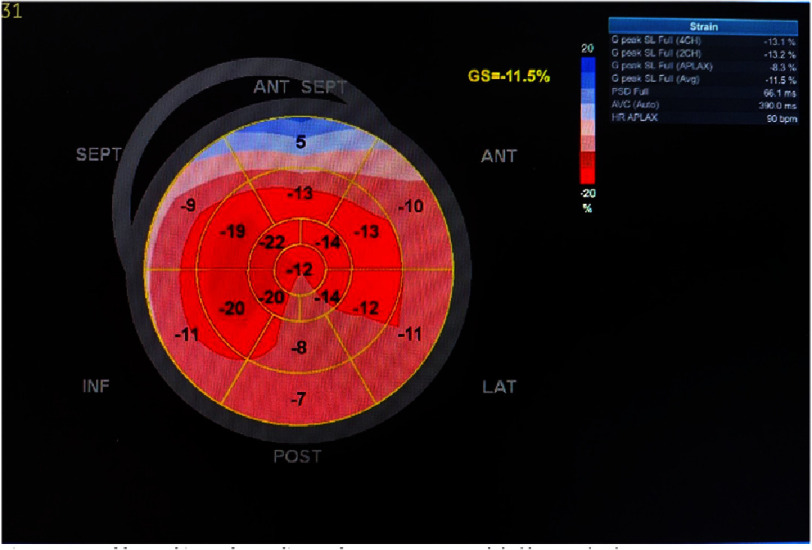Click the Strain panel header
812x550 pixels.
(703, 26)
